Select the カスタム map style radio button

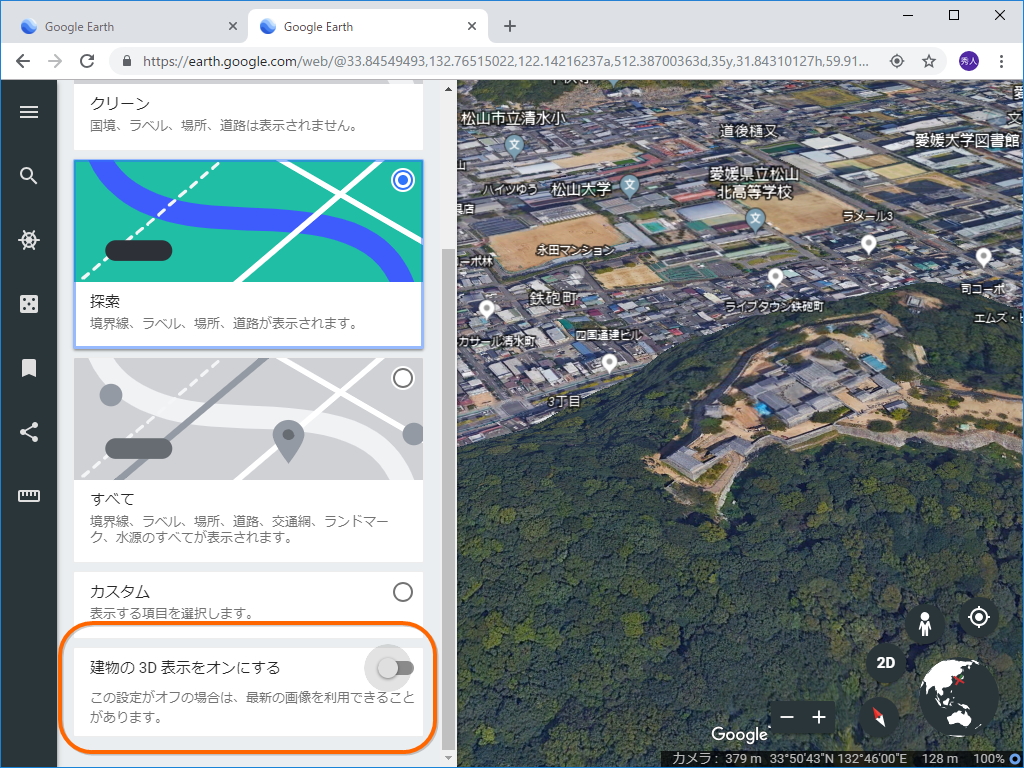coord(403,592)
